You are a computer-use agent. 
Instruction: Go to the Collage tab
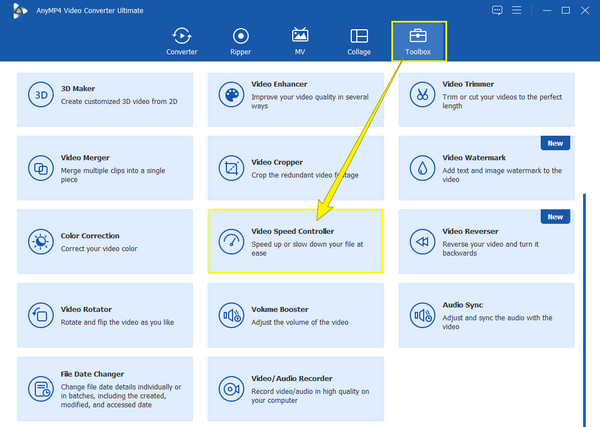point(359,41)
